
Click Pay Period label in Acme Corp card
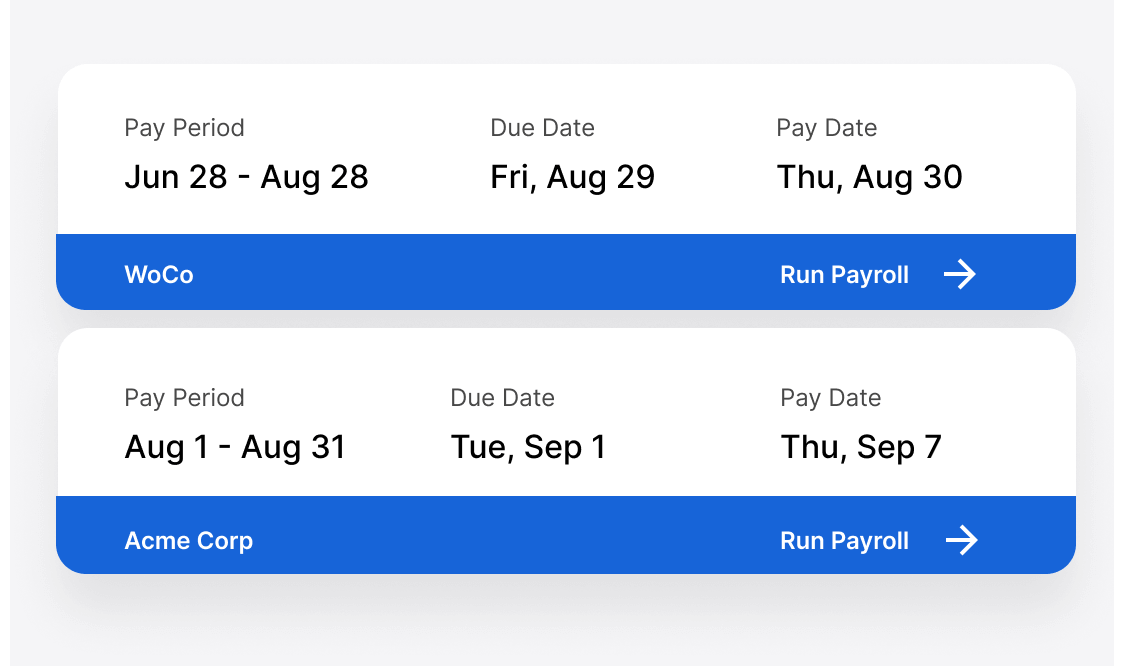(184, 398)
